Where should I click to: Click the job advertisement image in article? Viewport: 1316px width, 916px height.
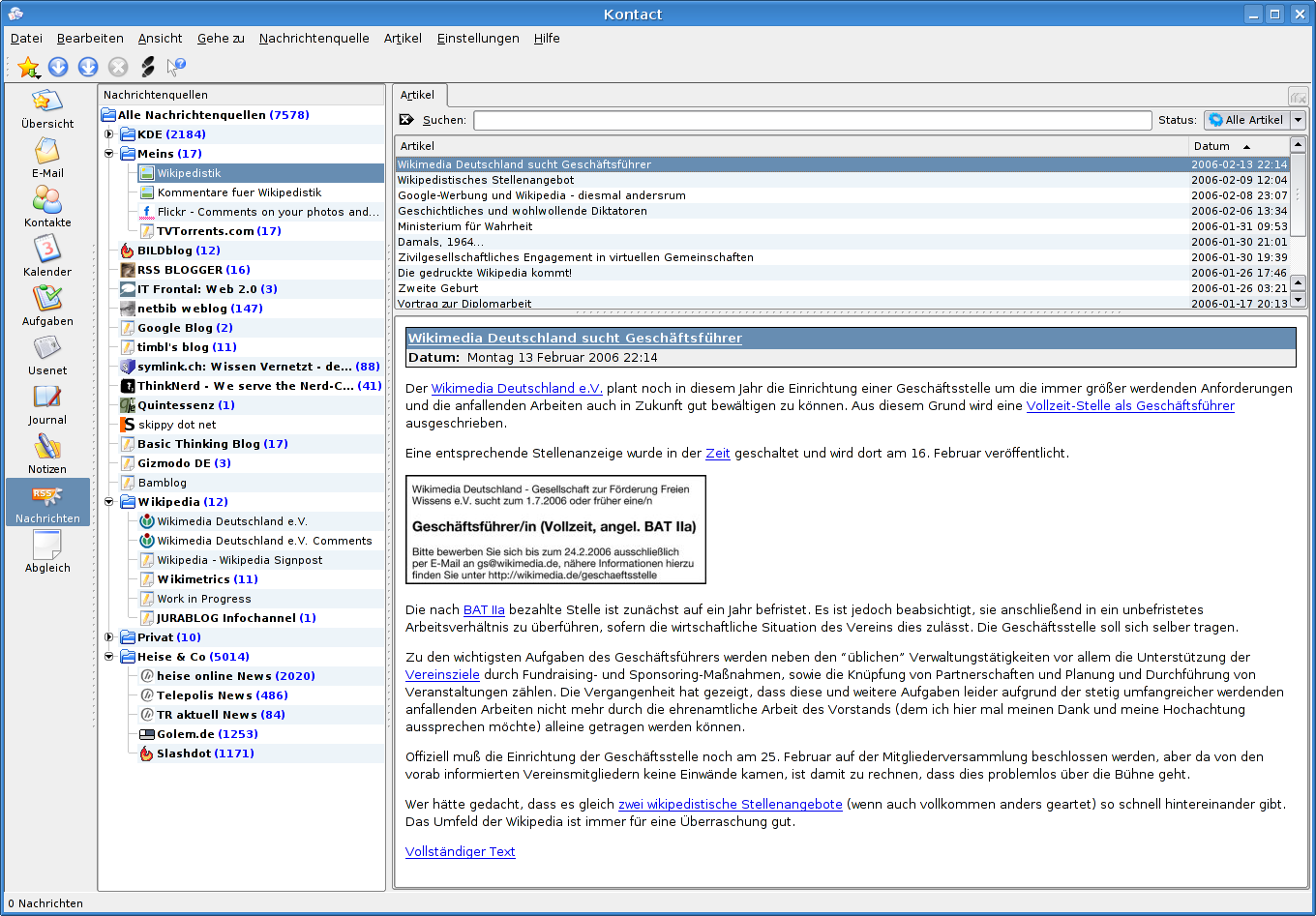(555, 529)
